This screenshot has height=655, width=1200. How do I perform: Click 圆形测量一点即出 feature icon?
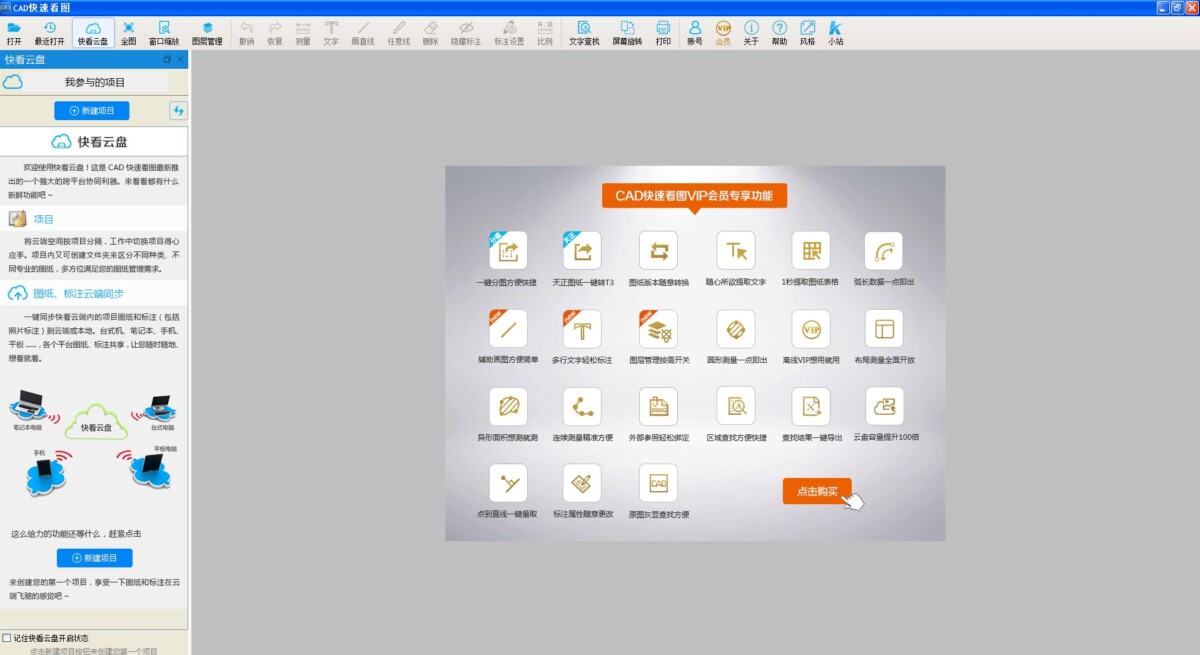pyautogui.click(x=736, y=328)
